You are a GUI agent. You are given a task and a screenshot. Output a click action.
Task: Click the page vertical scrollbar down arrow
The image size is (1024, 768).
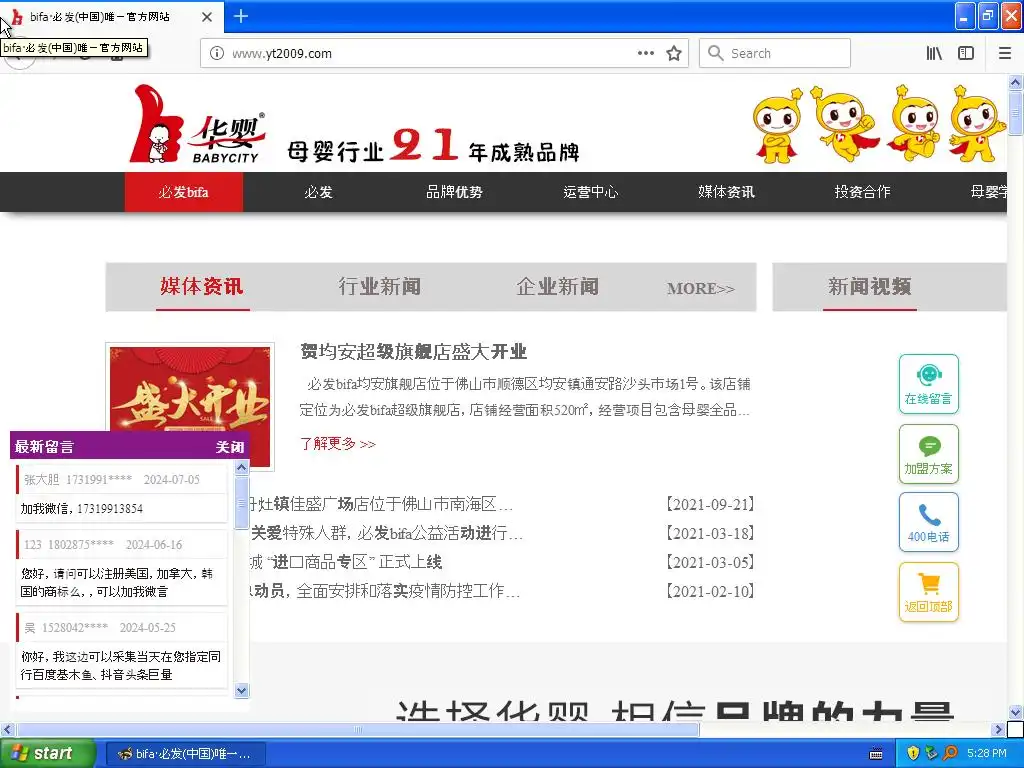click(1016, 712)
